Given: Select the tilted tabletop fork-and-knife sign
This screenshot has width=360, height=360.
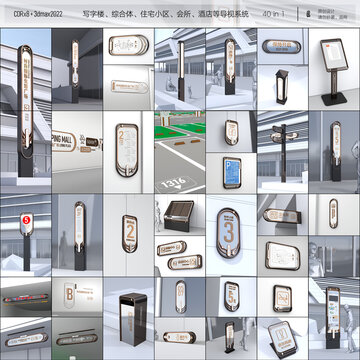Looking at the screenshot, I should (x=283, y=338).
